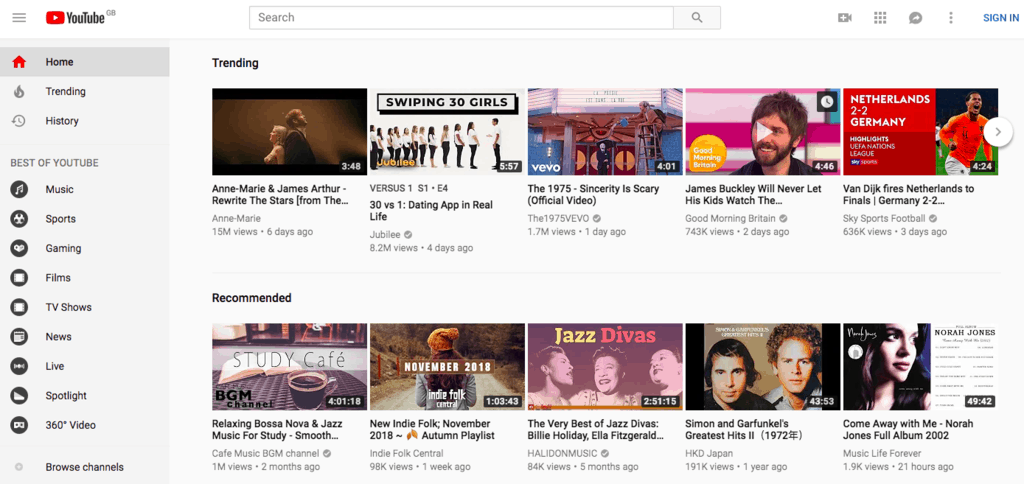Click title 'New Indie Folk; November 2018'
1024x484 pixels.
pos(432,430)
